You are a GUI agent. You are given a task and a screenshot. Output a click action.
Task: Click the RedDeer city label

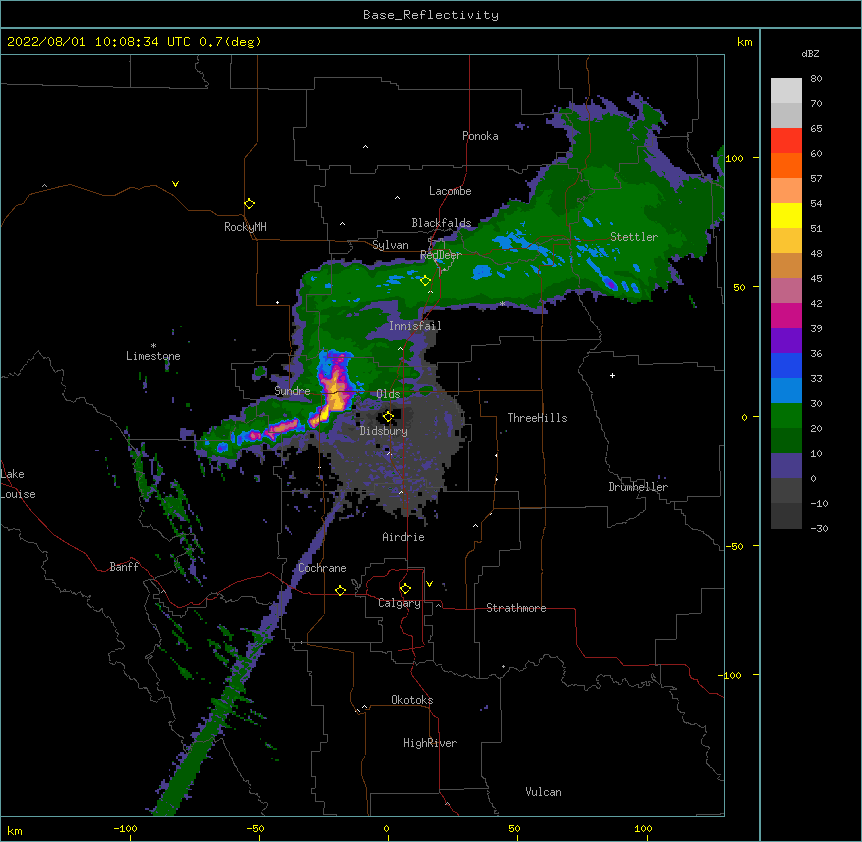pos(440,254)
